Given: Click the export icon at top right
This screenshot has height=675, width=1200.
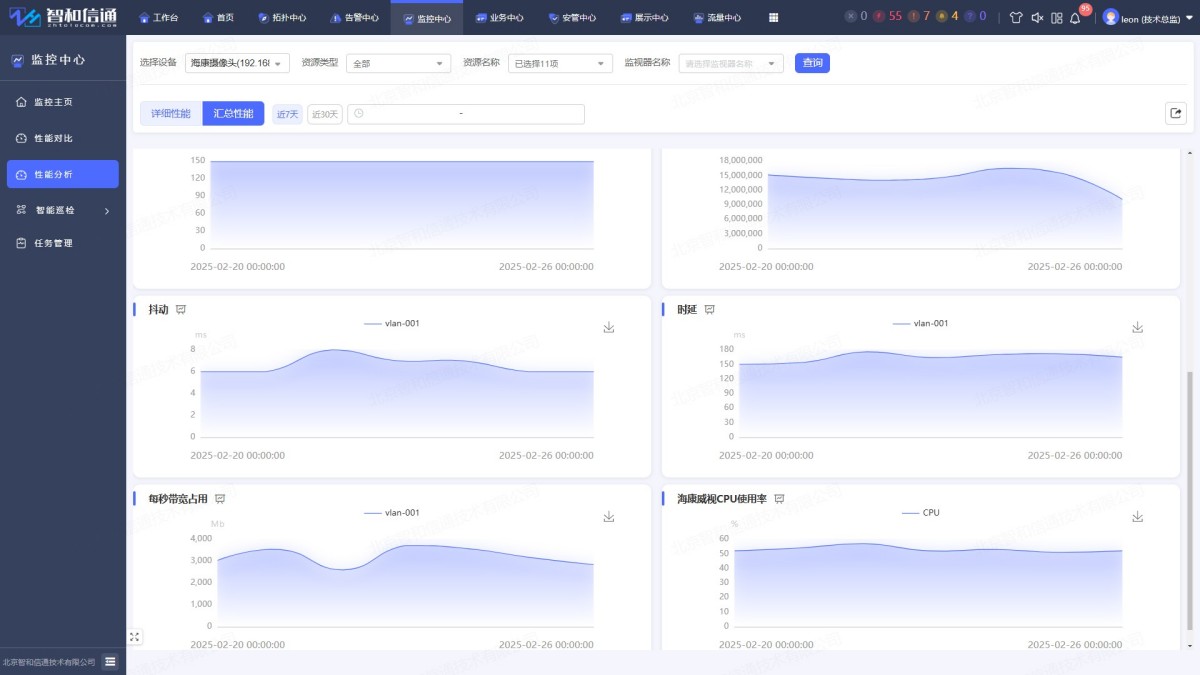Looking at the screenshot, I should (1175, 113).
